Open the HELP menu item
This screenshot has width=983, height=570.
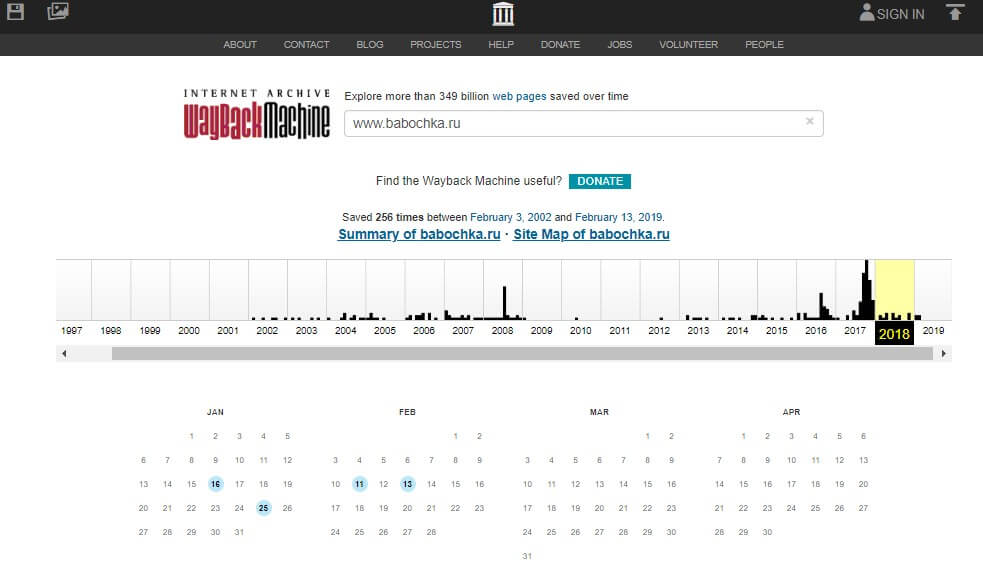click(501, 45)
